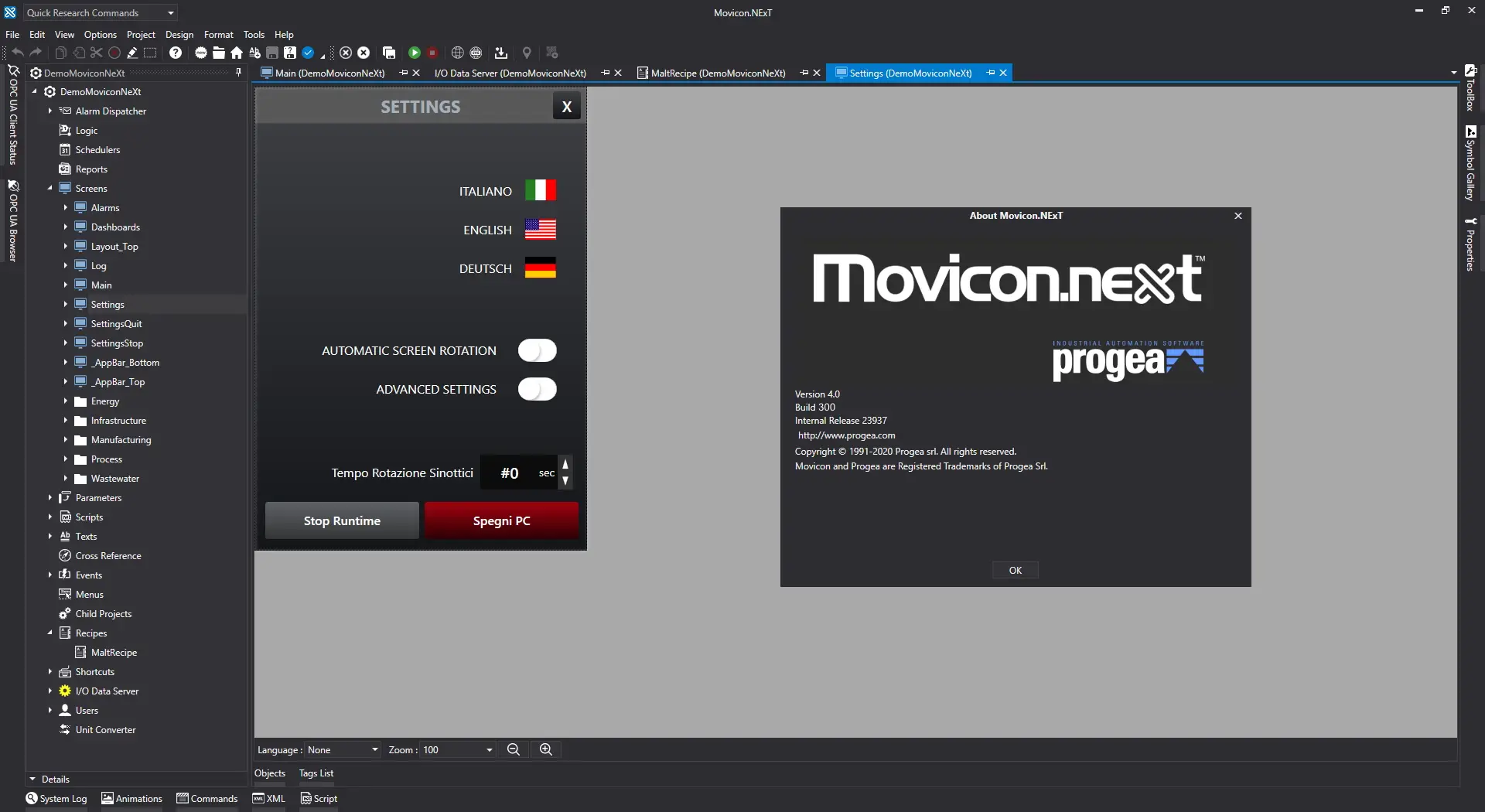Click the Redo arrow in the toolbar
The image size is (1485, 812).
(x=36, y=53)
